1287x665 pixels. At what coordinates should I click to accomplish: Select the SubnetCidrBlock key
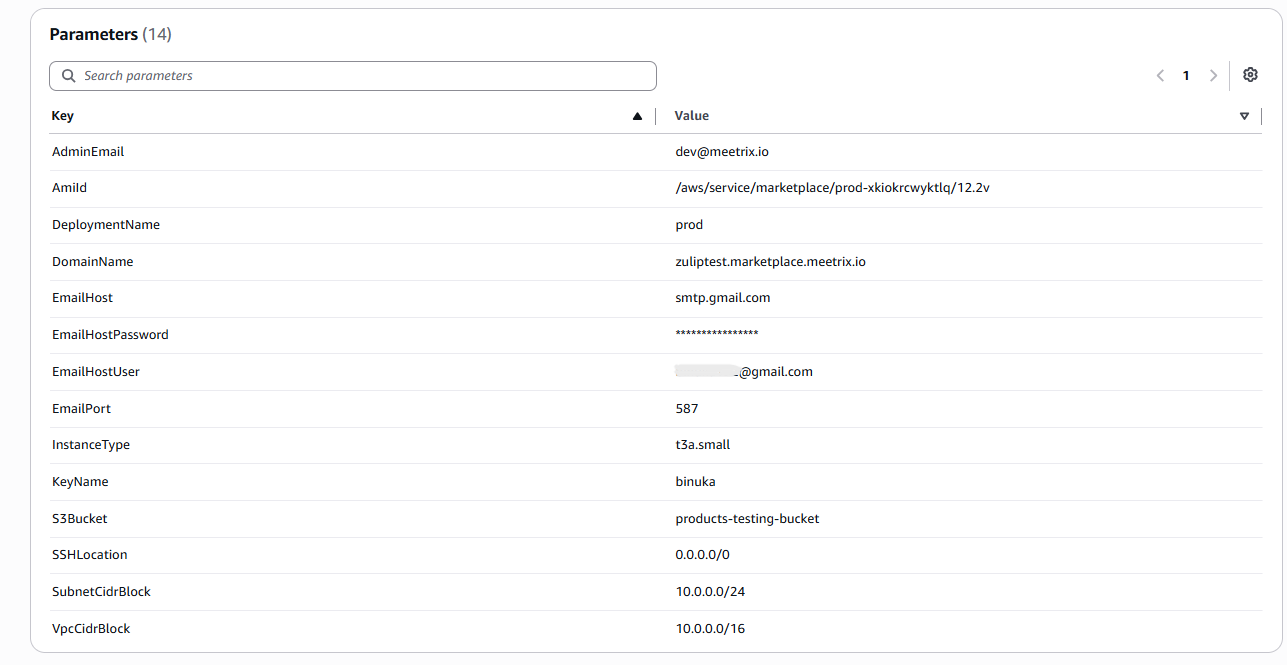tap(101, 592)
